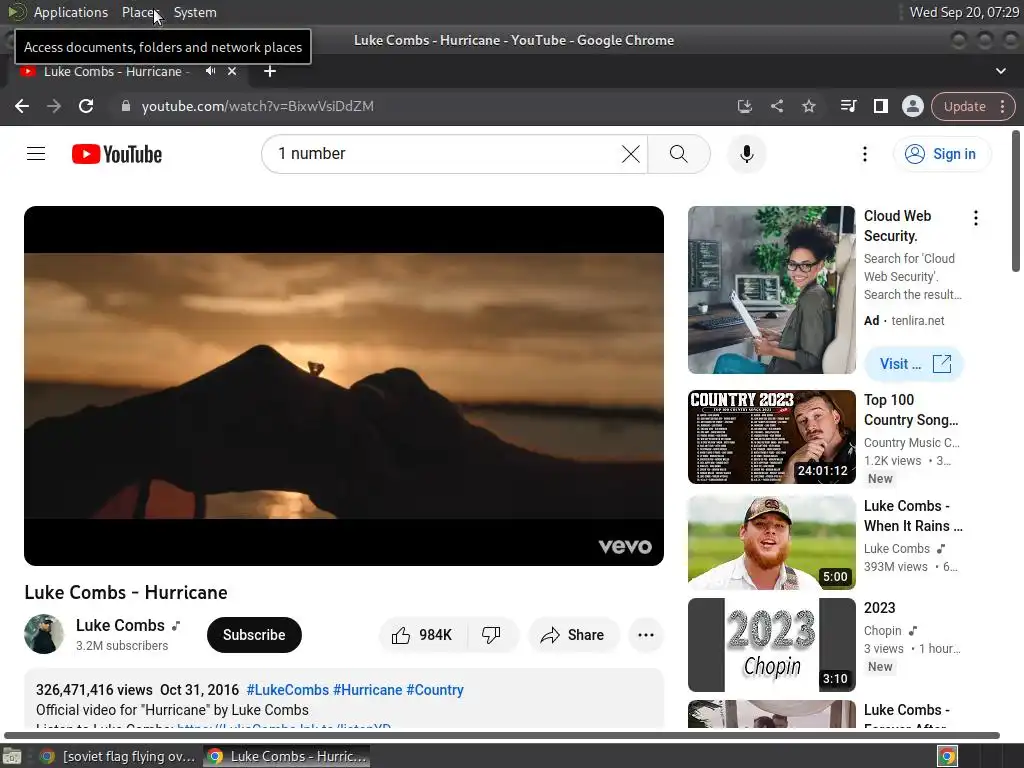Visit the tenlira.net ad site
The width and height of the screenshot is (1024, 768).
tap(914, 364)
